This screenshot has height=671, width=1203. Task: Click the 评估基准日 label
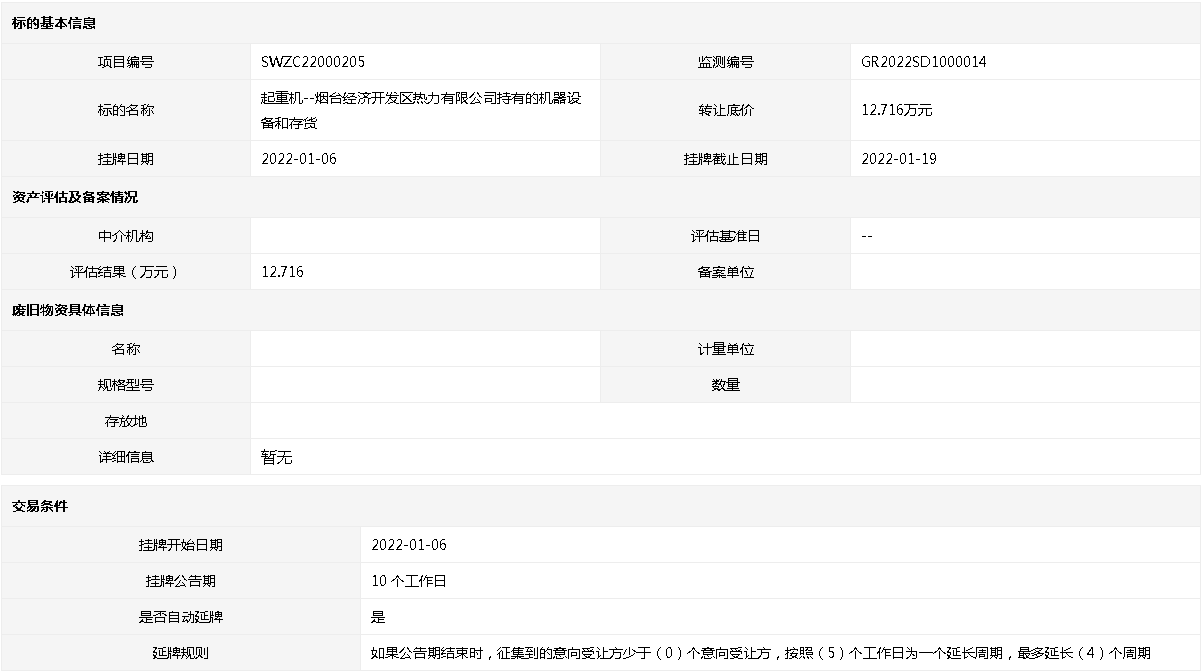(726, 236)
